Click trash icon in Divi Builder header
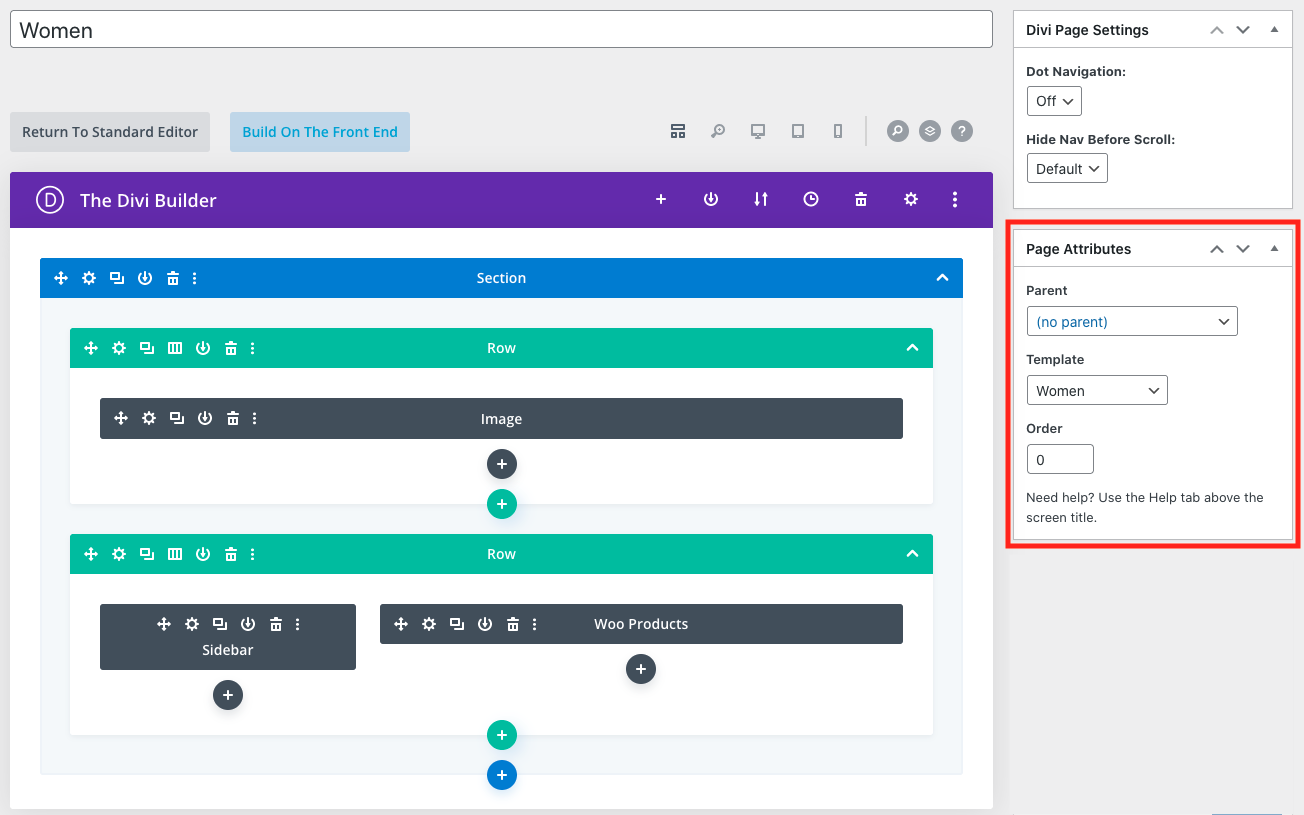Viewport: 1304px width, 815px height. click(x=861, y=199)
